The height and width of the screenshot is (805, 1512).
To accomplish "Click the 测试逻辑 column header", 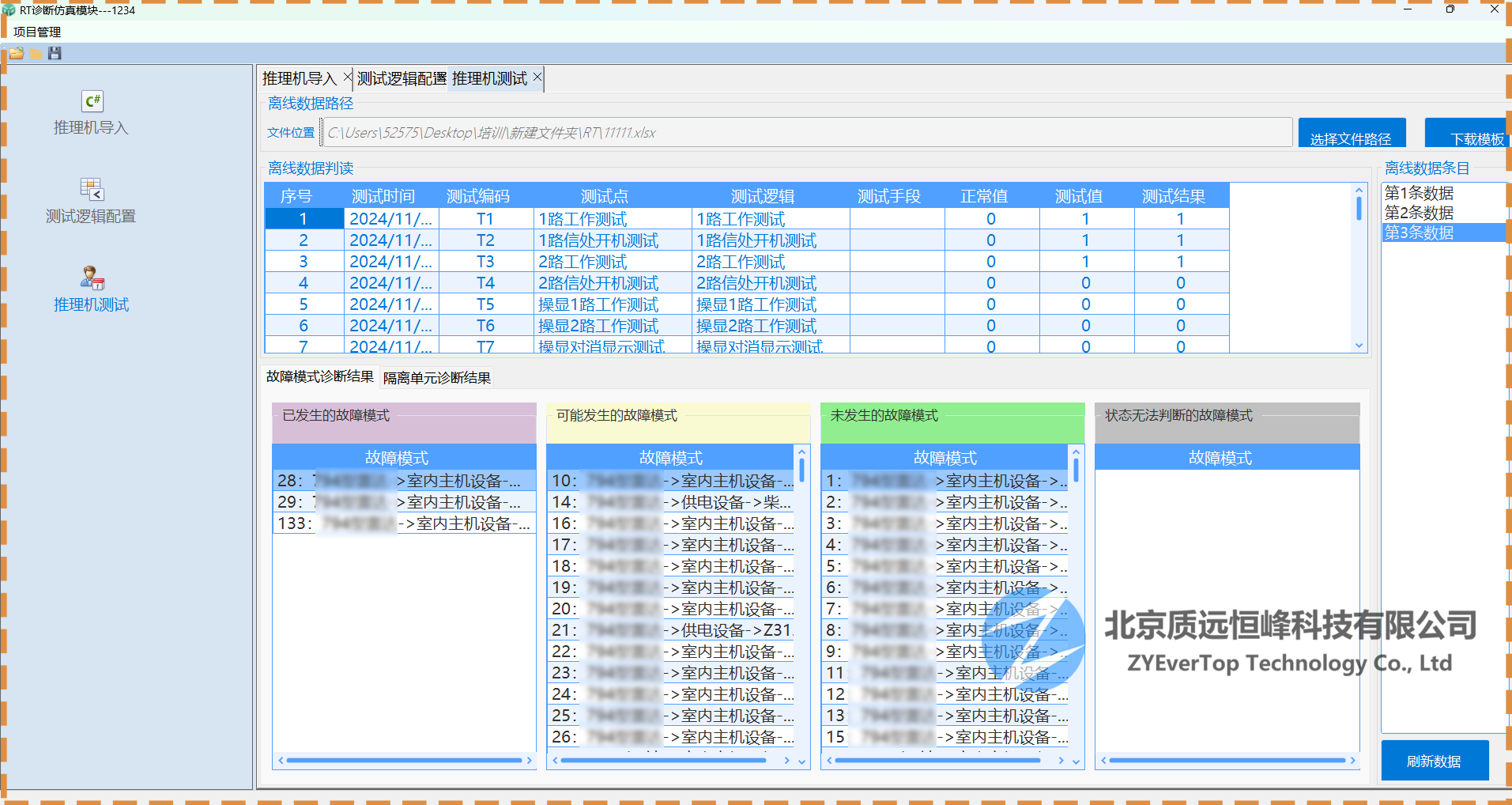I will (763, 196).
